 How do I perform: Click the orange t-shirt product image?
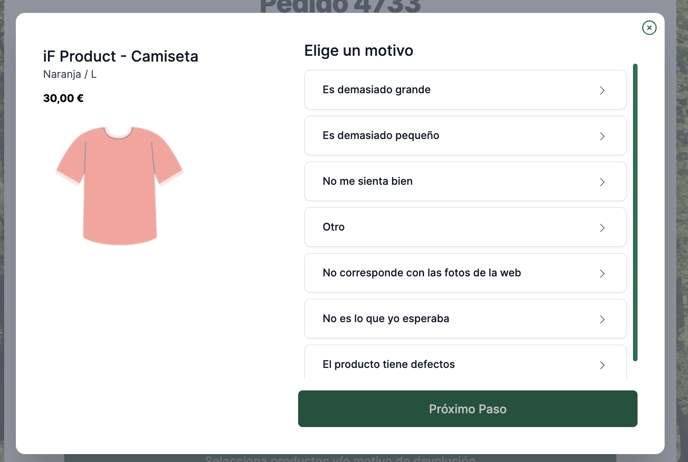click(x=119, y=185)
